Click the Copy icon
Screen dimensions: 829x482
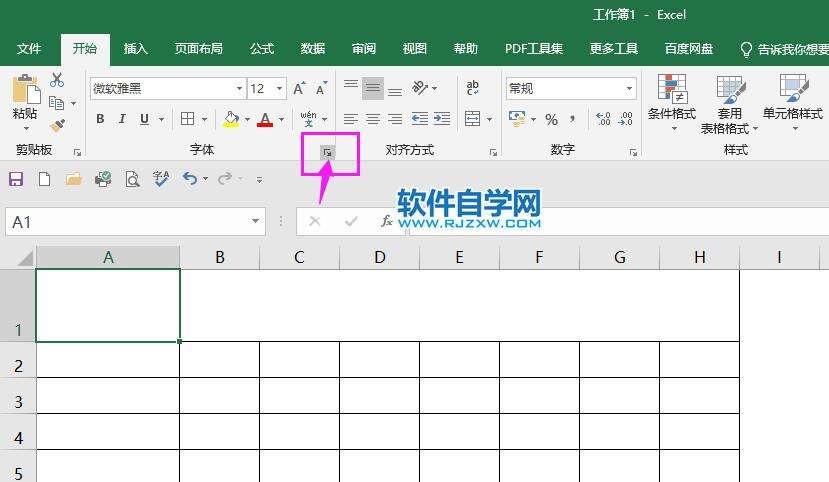pyautogui.click(x=57, y=103)
